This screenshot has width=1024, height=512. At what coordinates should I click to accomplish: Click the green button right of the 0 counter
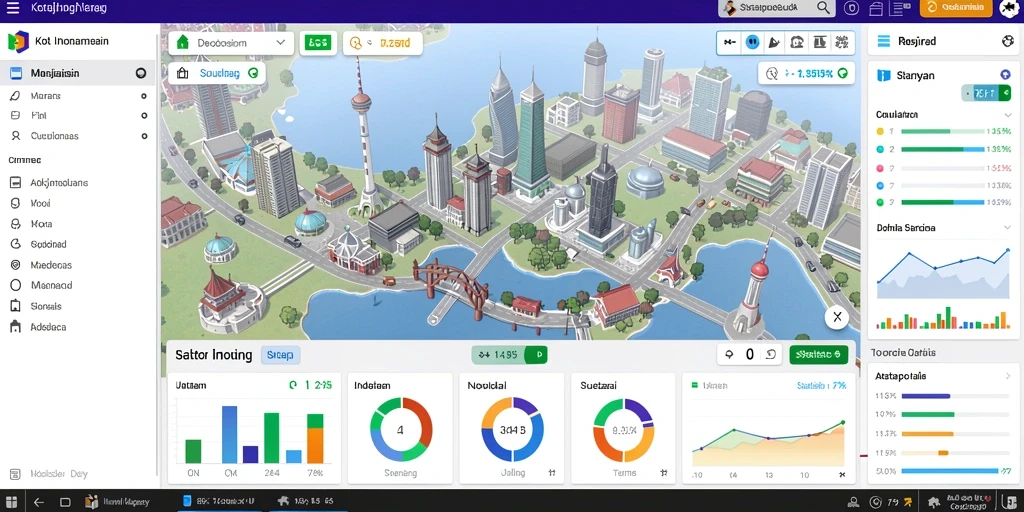click(x=819, y=355)
